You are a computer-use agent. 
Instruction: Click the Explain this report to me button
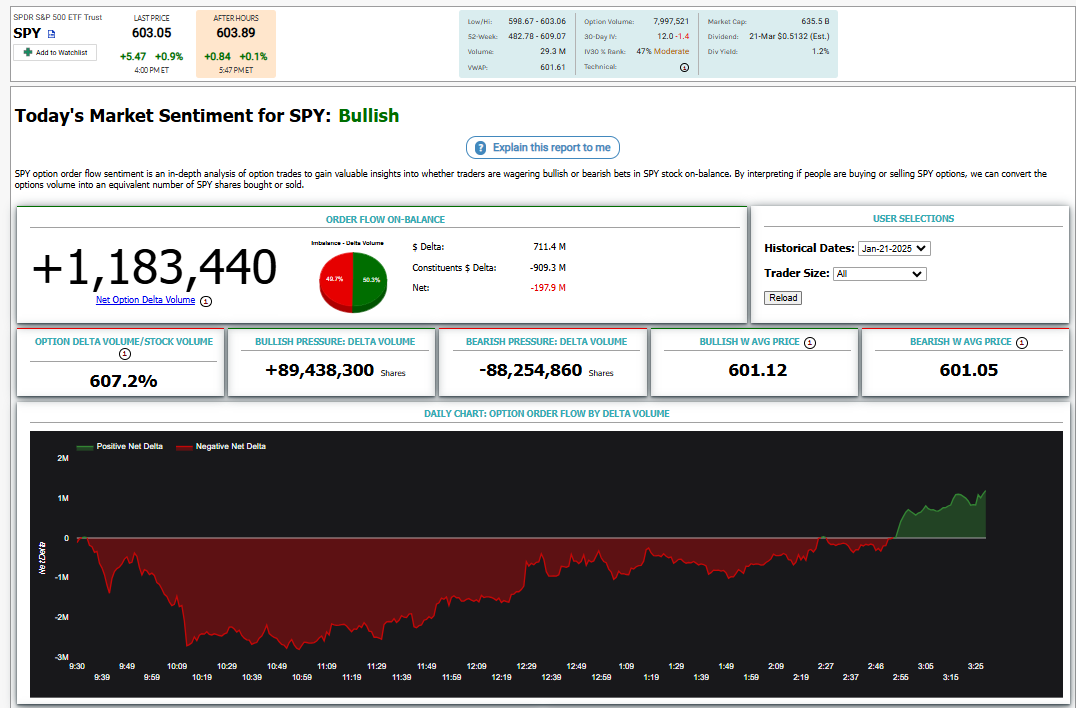[543, 148]
